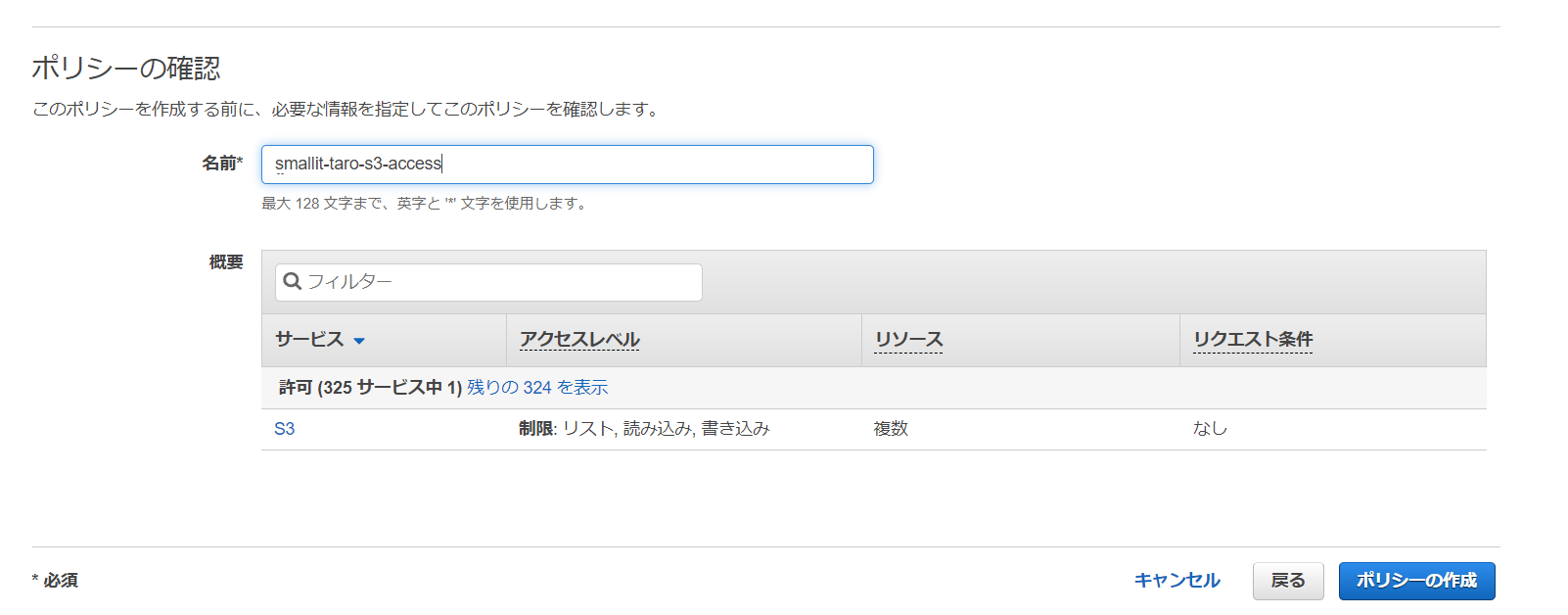
Task: Show the remaining 324 services link
Action: [537, 388]
